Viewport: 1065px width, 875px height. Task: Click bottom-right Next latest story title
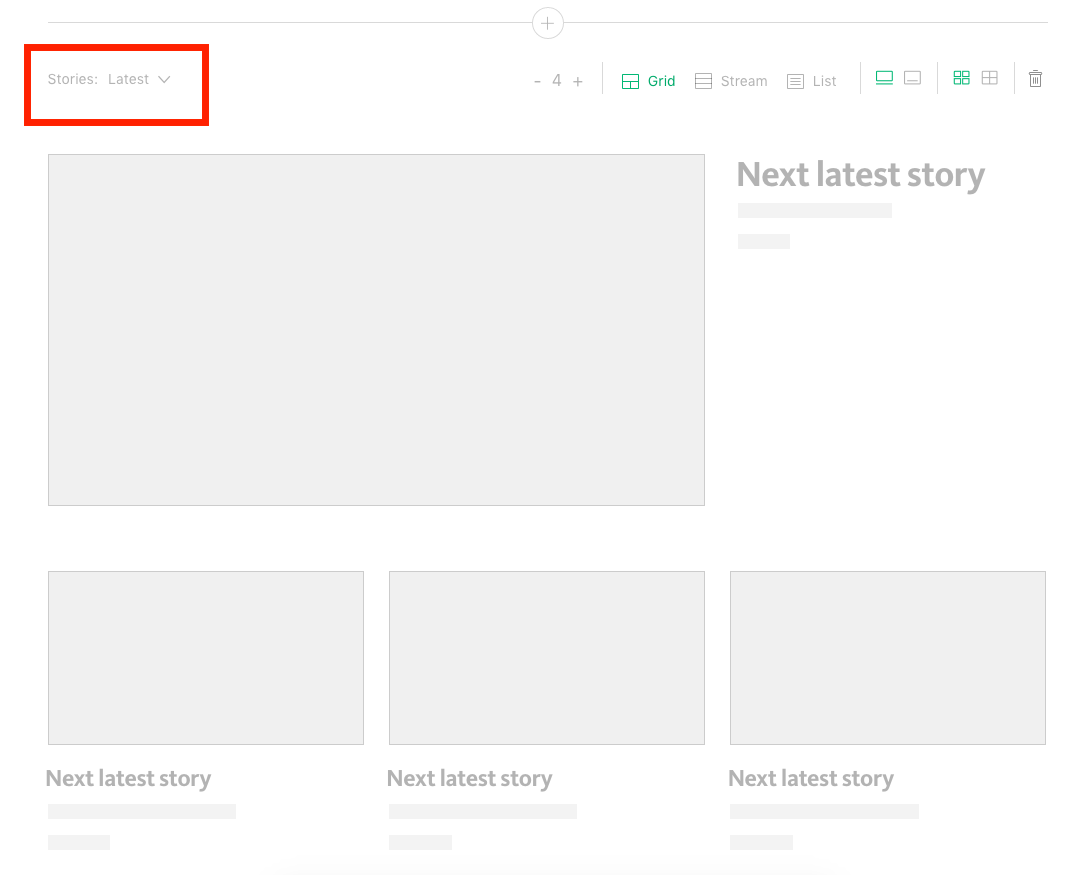click(x=811, y=779)
